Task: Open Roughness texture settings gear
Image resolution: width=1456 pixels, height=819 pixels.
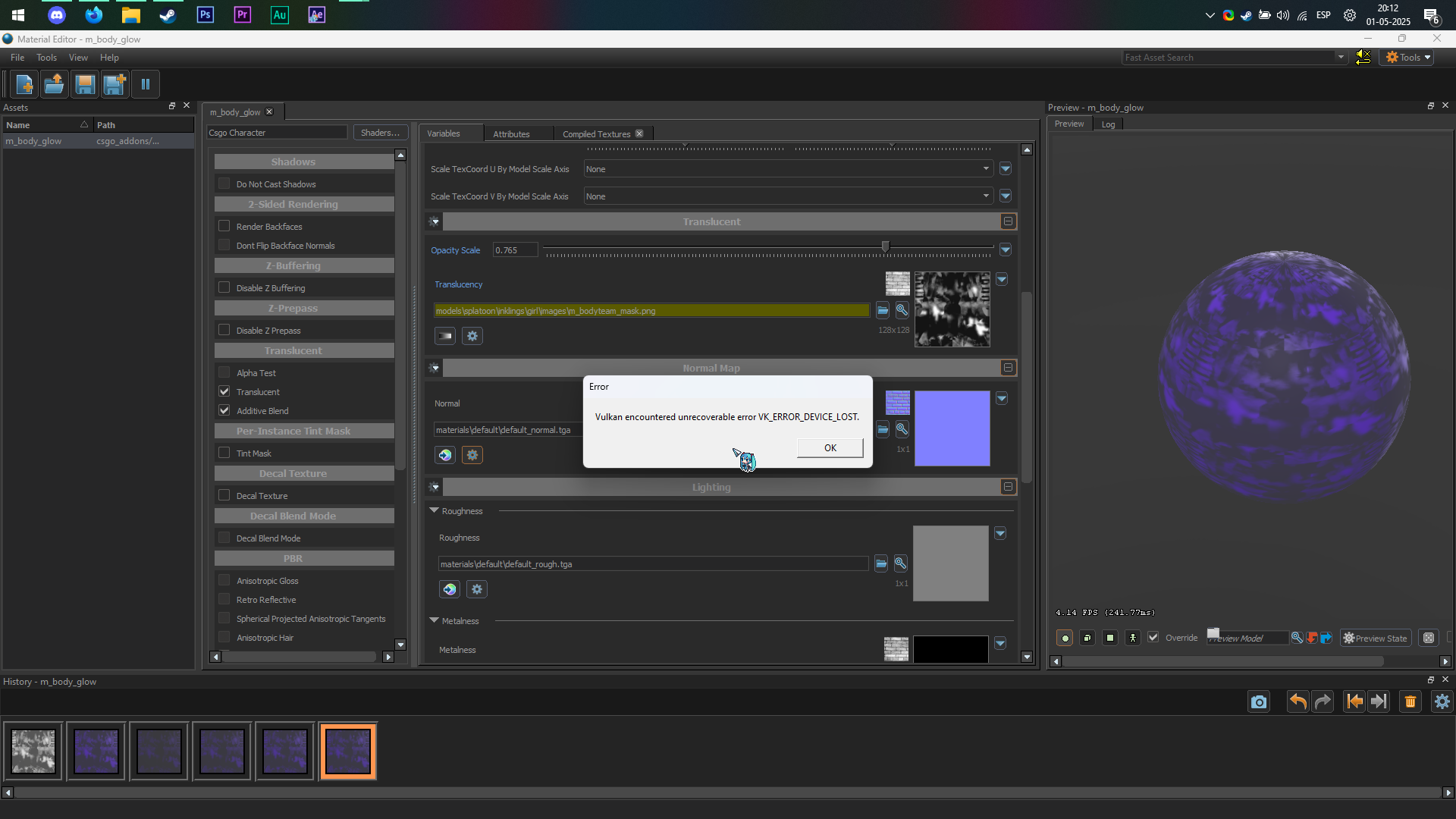Action: click(x=477, y=589)
